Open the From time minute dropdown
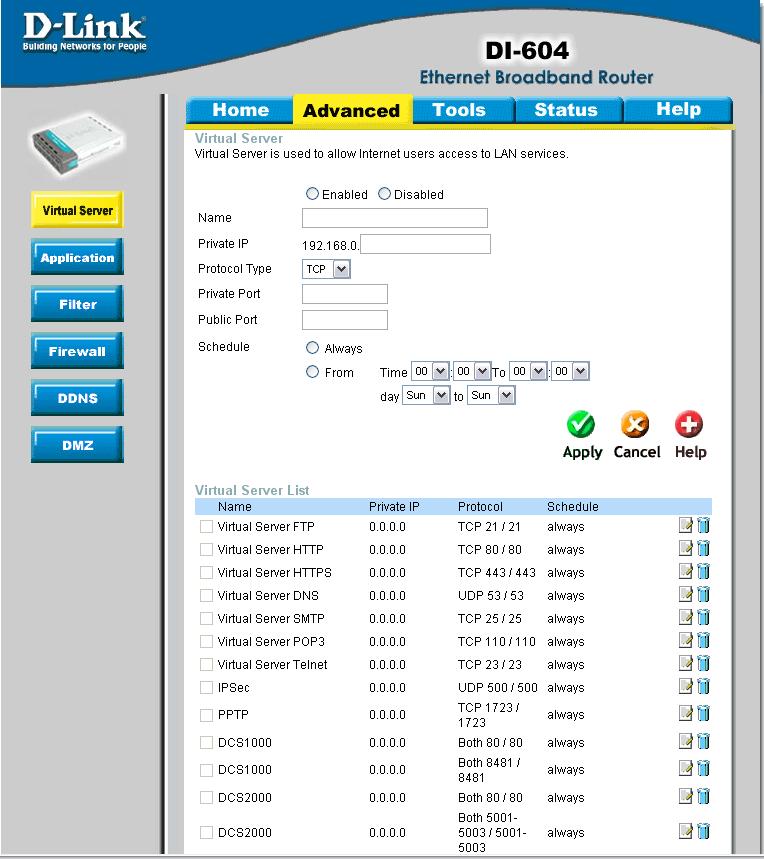This screenshot has width=764, height=859. click(x=473, y=371)
